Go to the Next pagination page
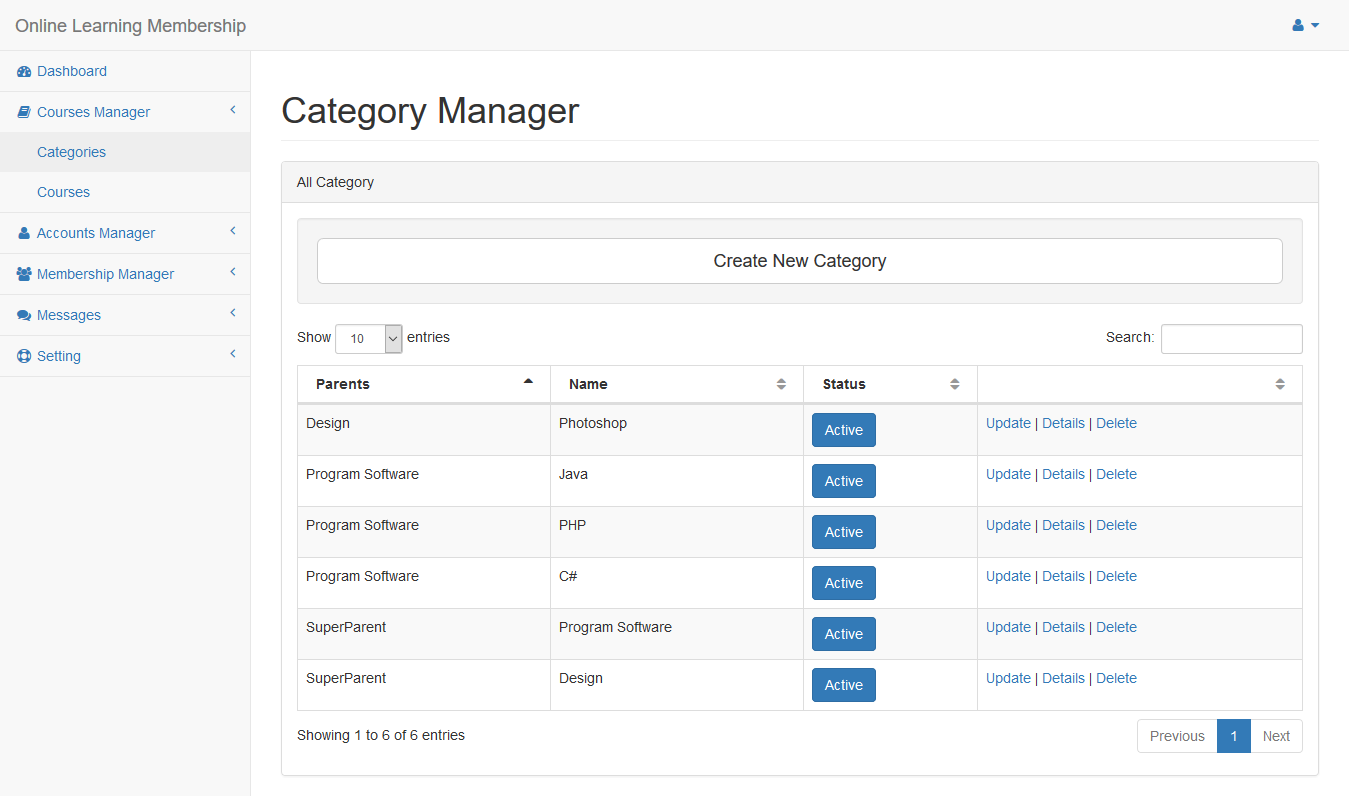Screen dimensions: 1349x796 [x=1276, y=736]
